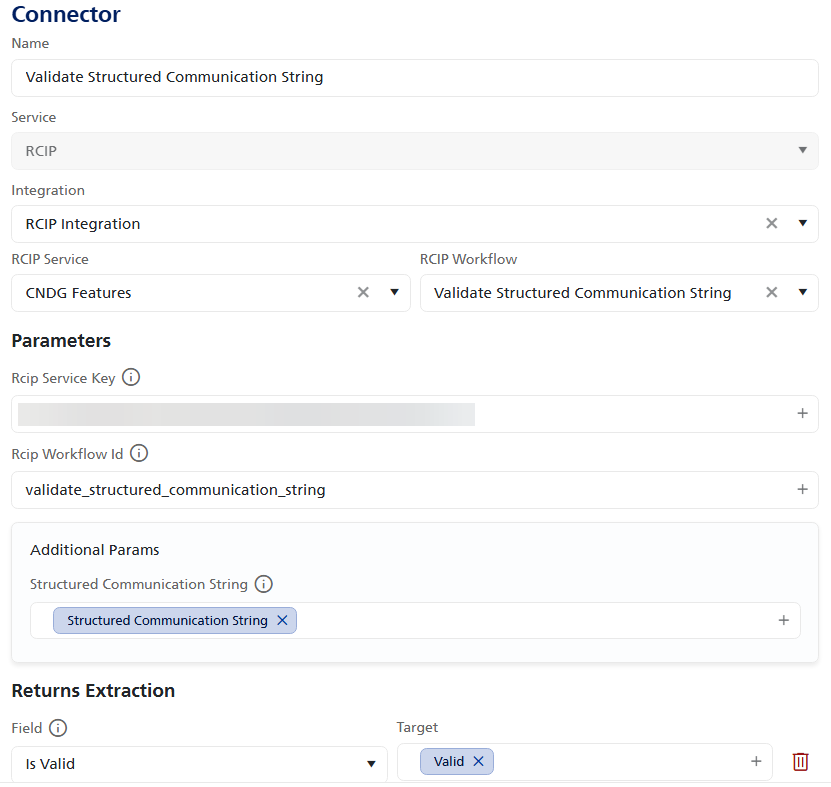Click info icon next to Structured Communication String label
Screen dimensions: 831x787
(264, 584)
